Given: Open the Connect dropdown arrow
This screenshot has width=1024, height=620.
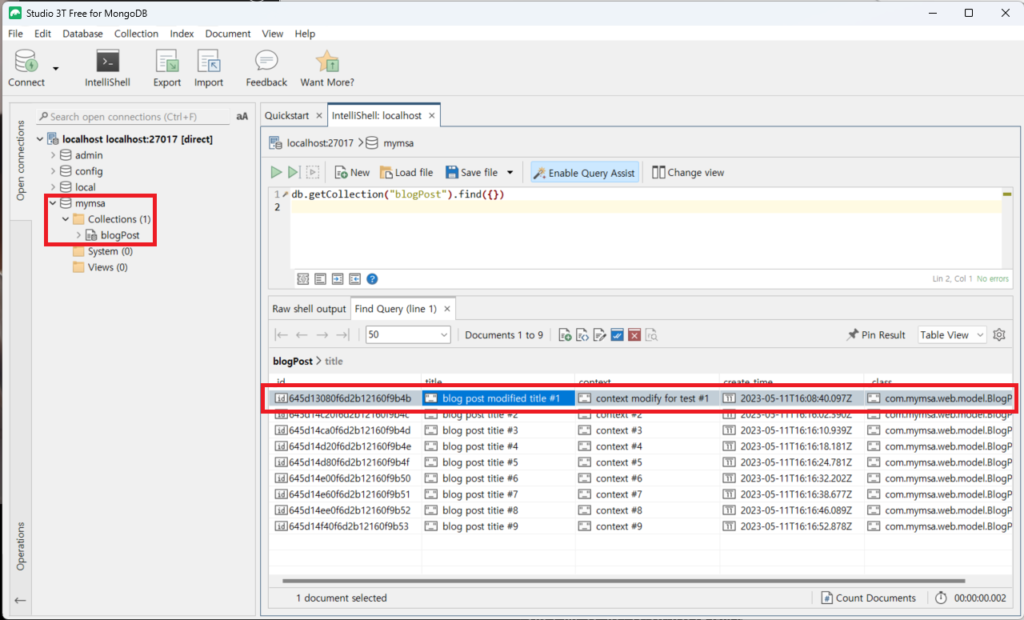Looking at the screenshot, I should click(56, 68).
